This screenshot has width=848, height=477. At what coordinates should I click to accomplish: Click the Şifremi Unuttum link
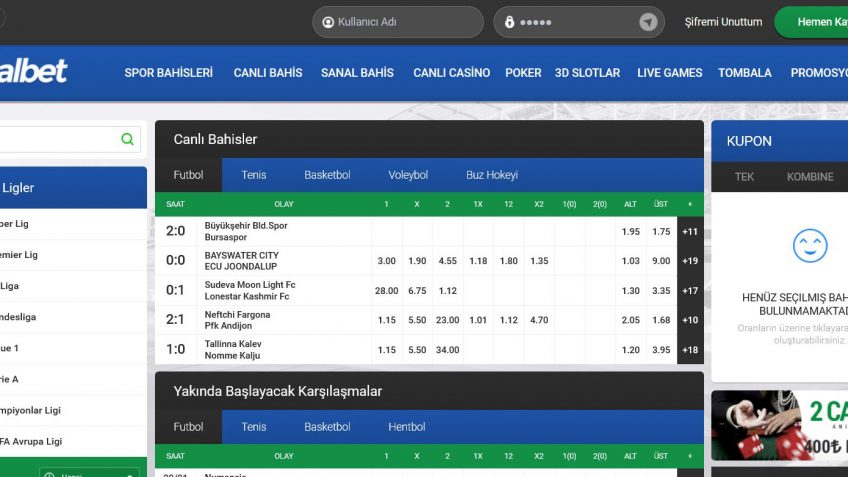(x=723, y=22)
